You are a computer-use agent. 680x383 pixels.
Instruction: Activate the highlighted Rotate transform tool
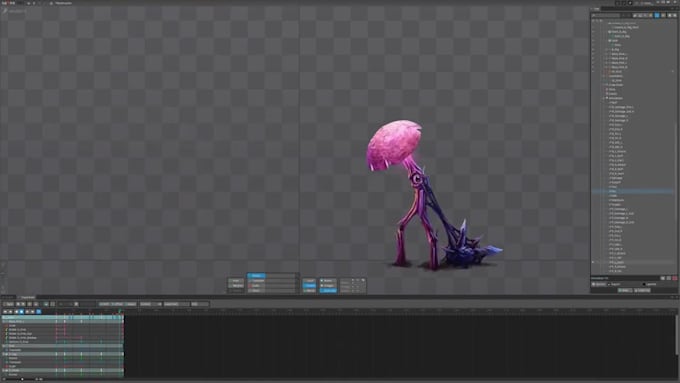click(x=256, y=275)
